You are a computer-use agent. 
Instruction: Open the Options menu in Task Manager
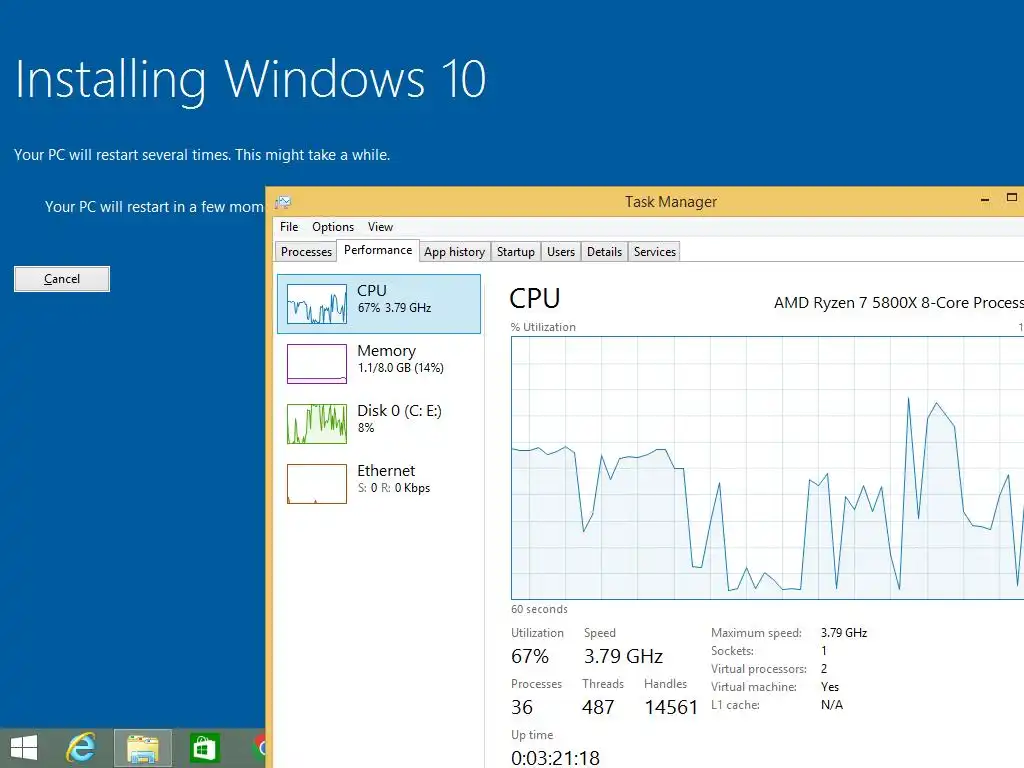click(332, 227)
